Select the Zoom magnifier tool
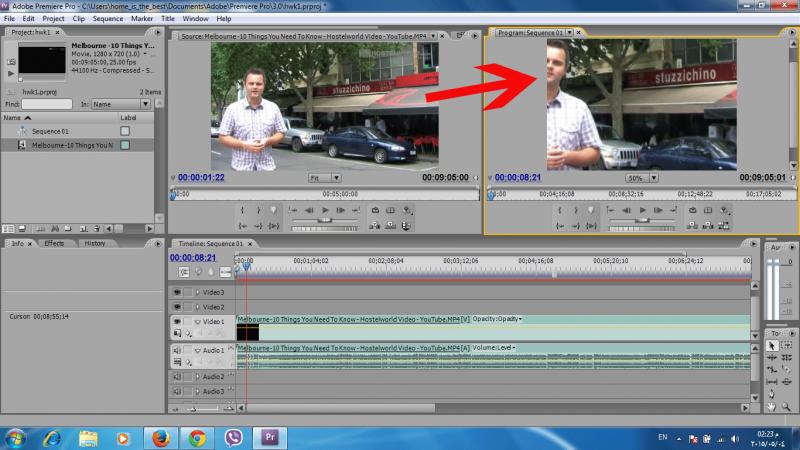800x450 pixels. point(787,406)
